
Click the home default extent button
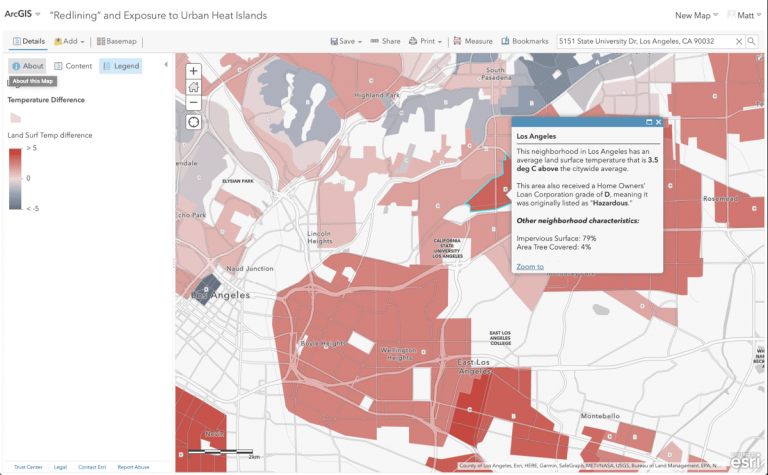coord(193,87)
